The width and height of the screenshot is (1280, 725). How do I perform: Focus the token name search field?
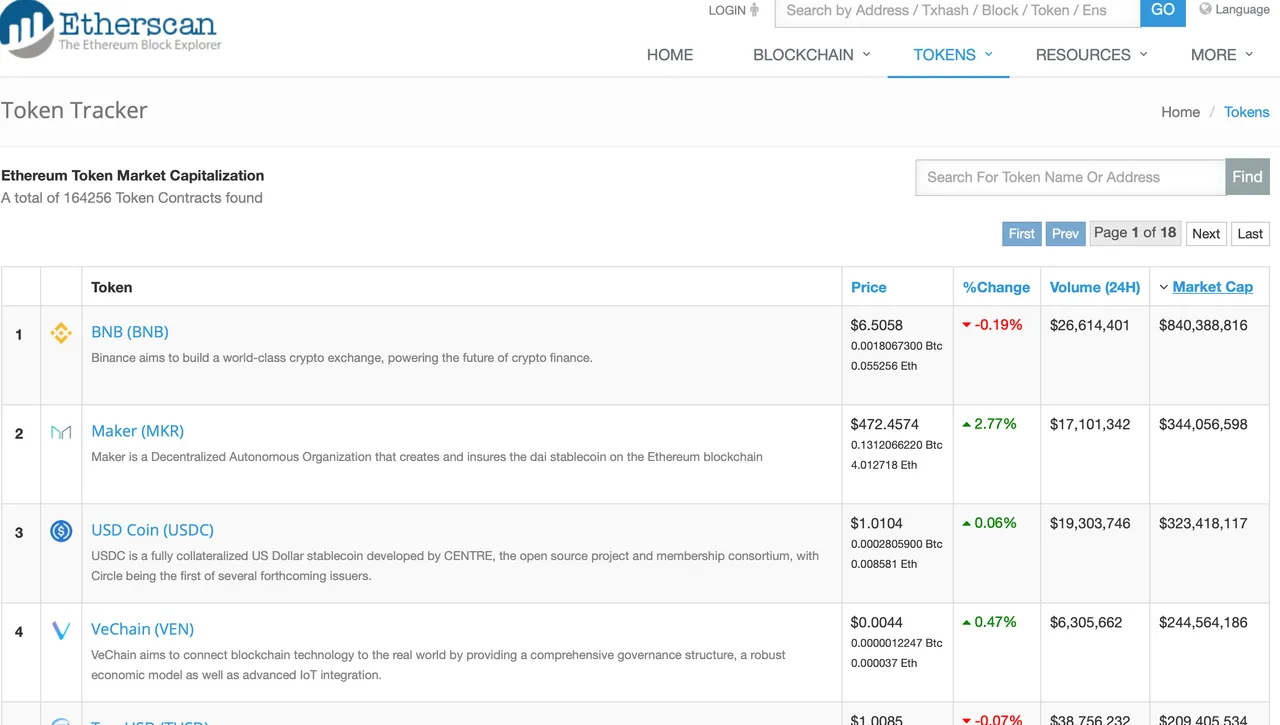pyautogui.click(x=1070, y=177)
